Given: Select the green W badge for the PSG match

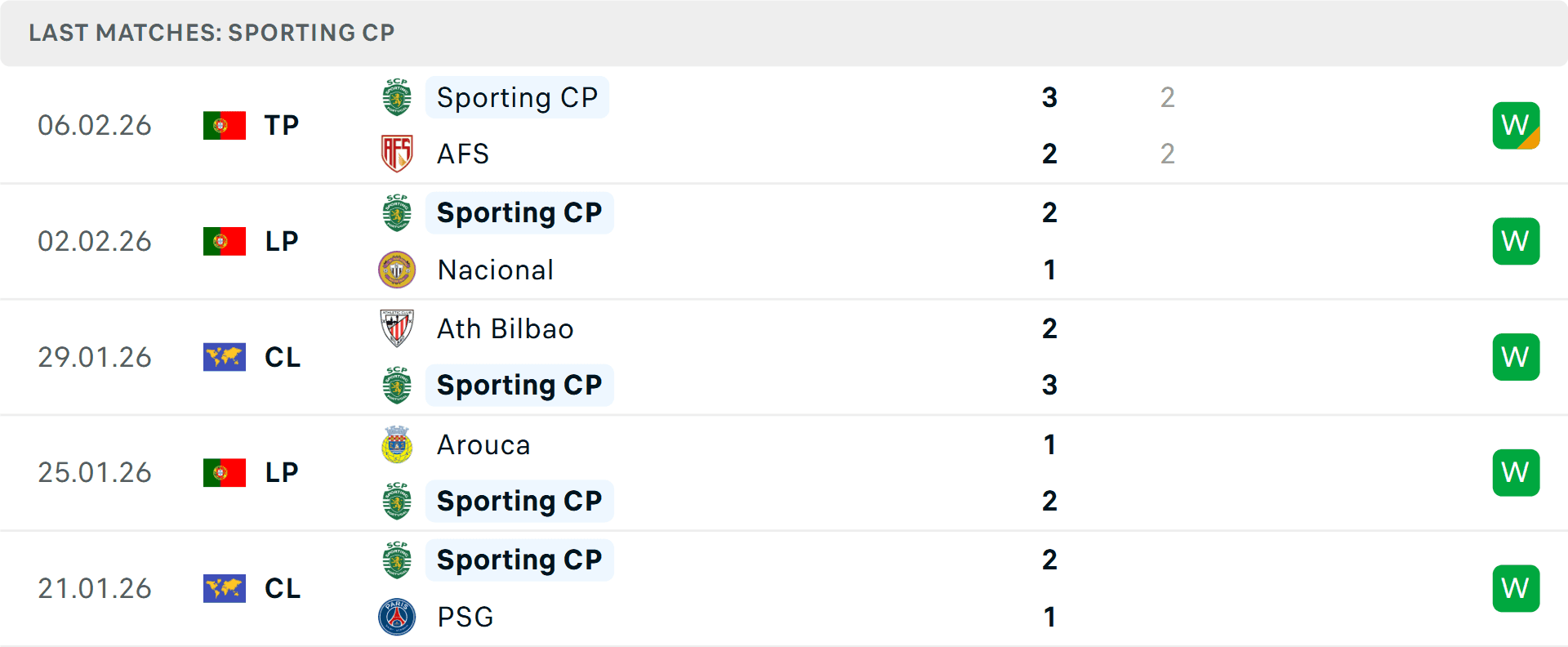Looking at the screenshot, I should (1516, 588).
